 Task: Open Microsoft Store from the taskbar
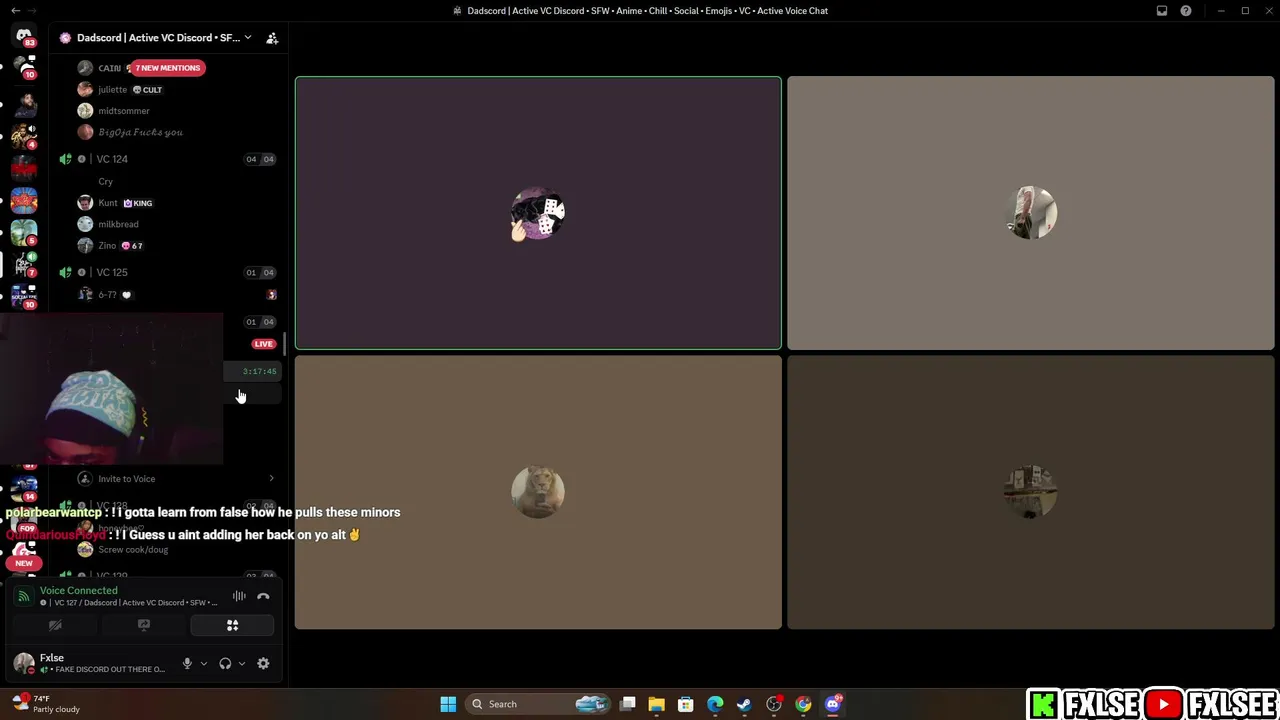coord(686,704)
